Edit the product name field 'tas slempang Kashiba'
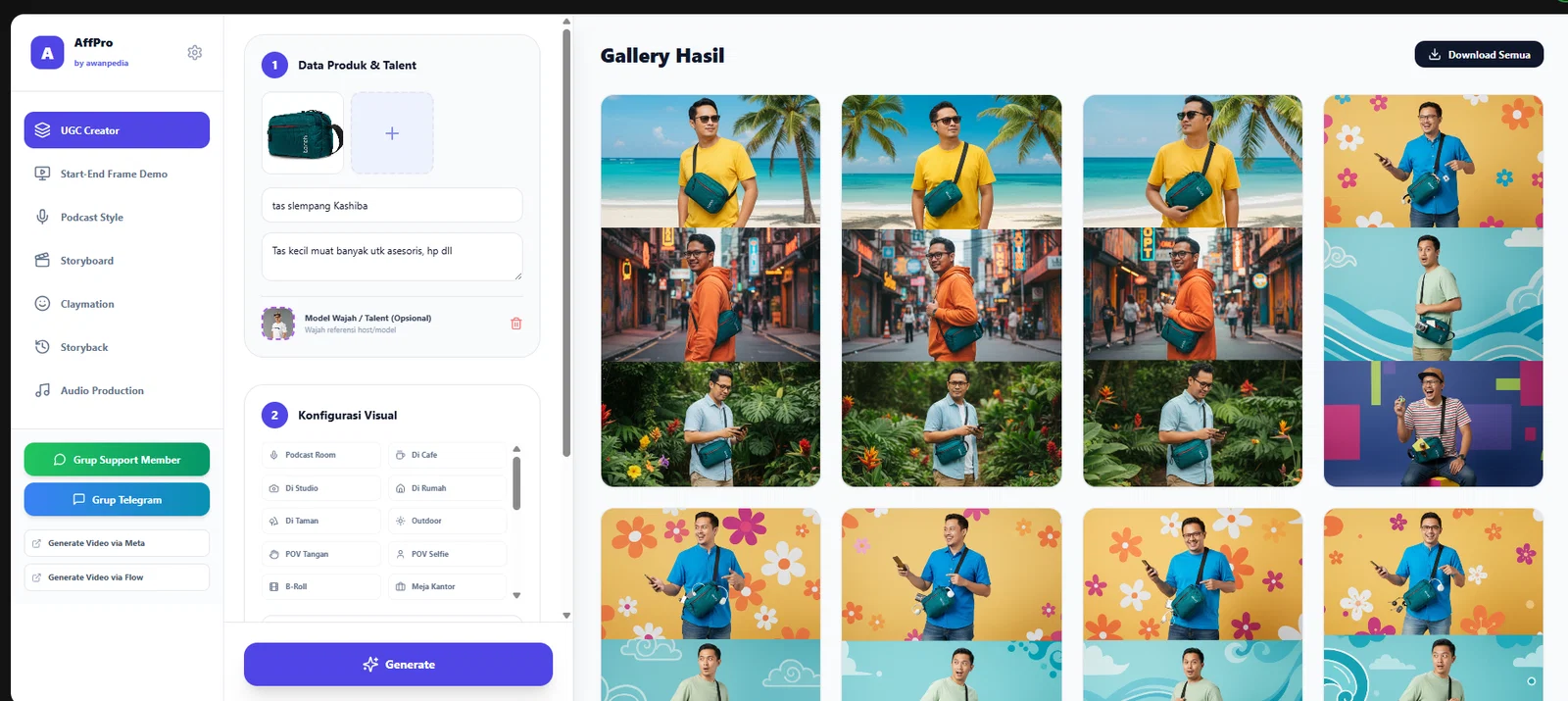The height and width of the screenshot is (701, 1568). pos(392,206)
